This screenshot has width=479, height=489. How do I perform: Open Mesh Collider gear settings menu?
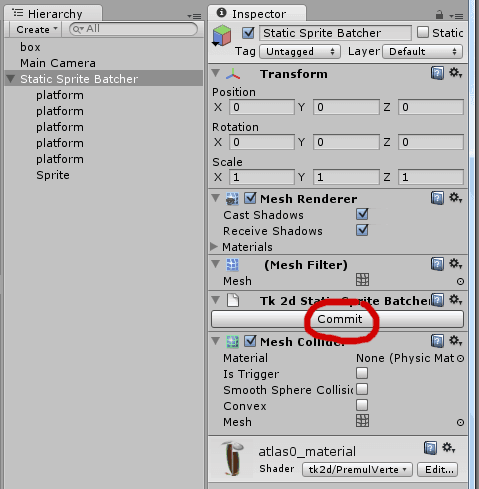455,341
